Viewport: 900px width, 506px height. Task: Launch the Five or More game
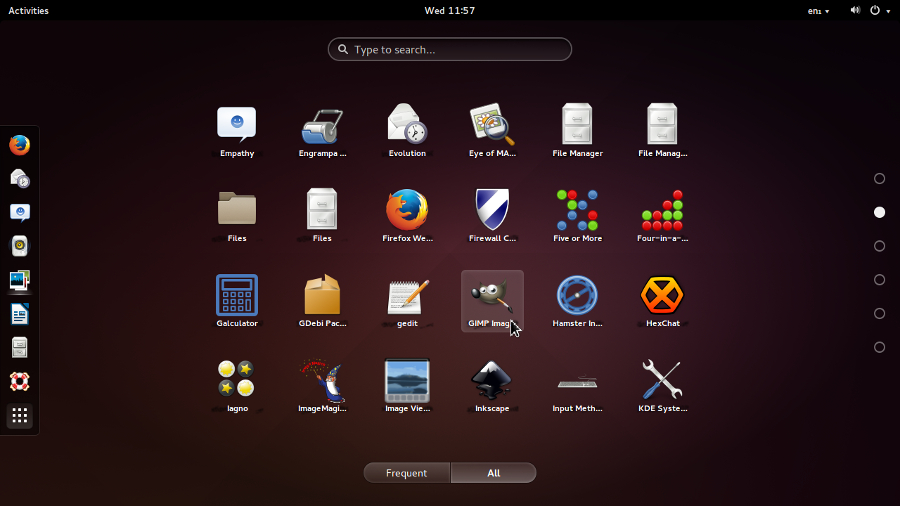(577, 216)
